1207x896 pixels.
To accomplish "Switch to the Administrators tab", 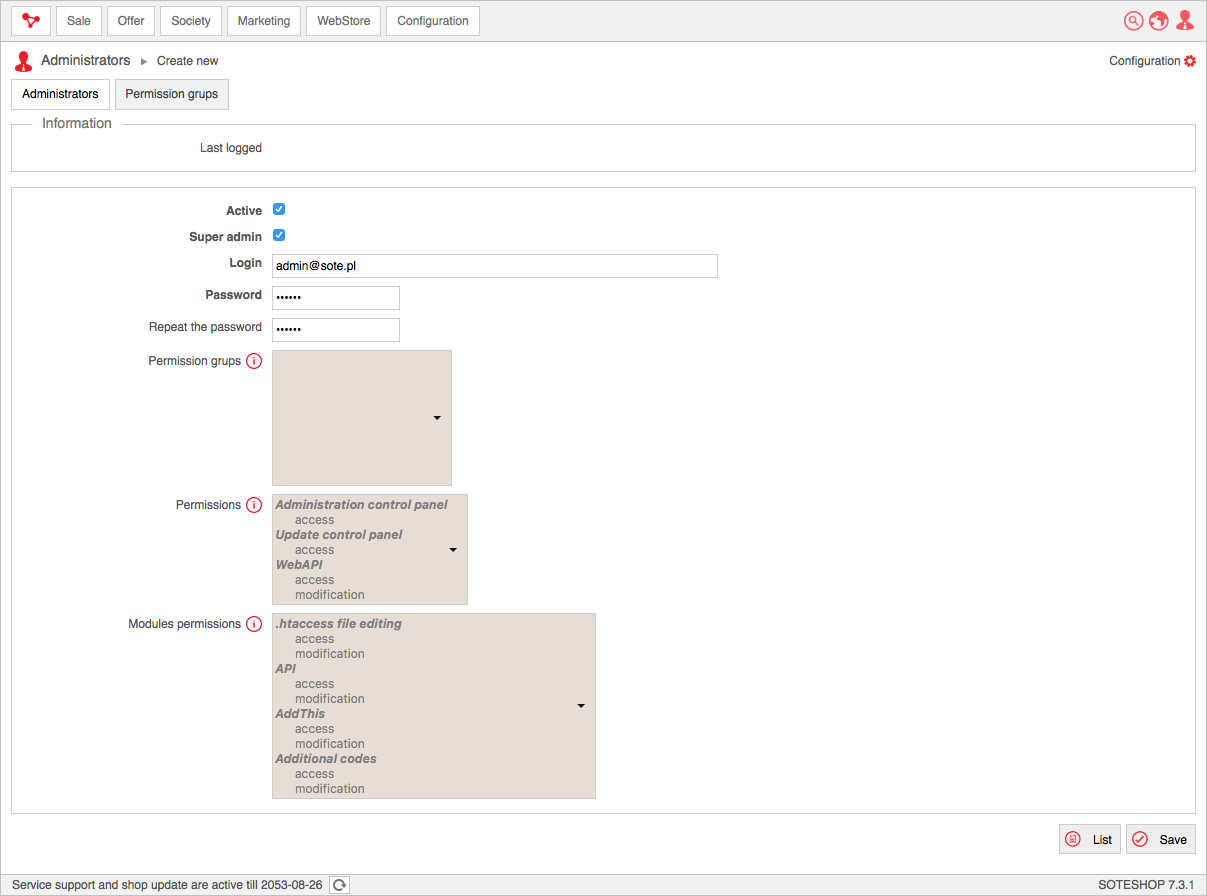I will click(60, 94).
